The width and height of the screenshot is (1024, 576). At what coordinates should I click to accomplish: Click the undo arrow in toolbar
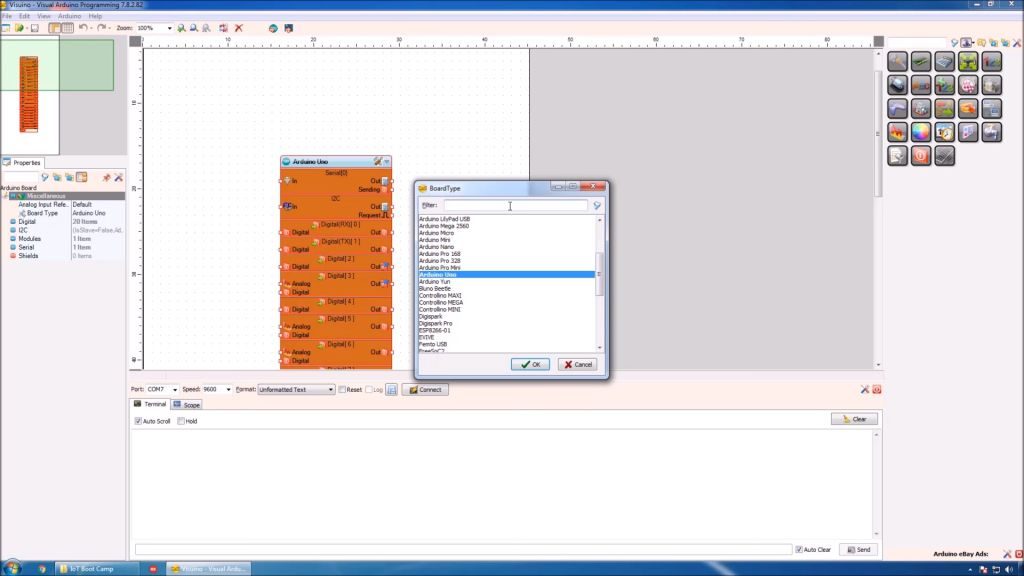tap(82, 28)
